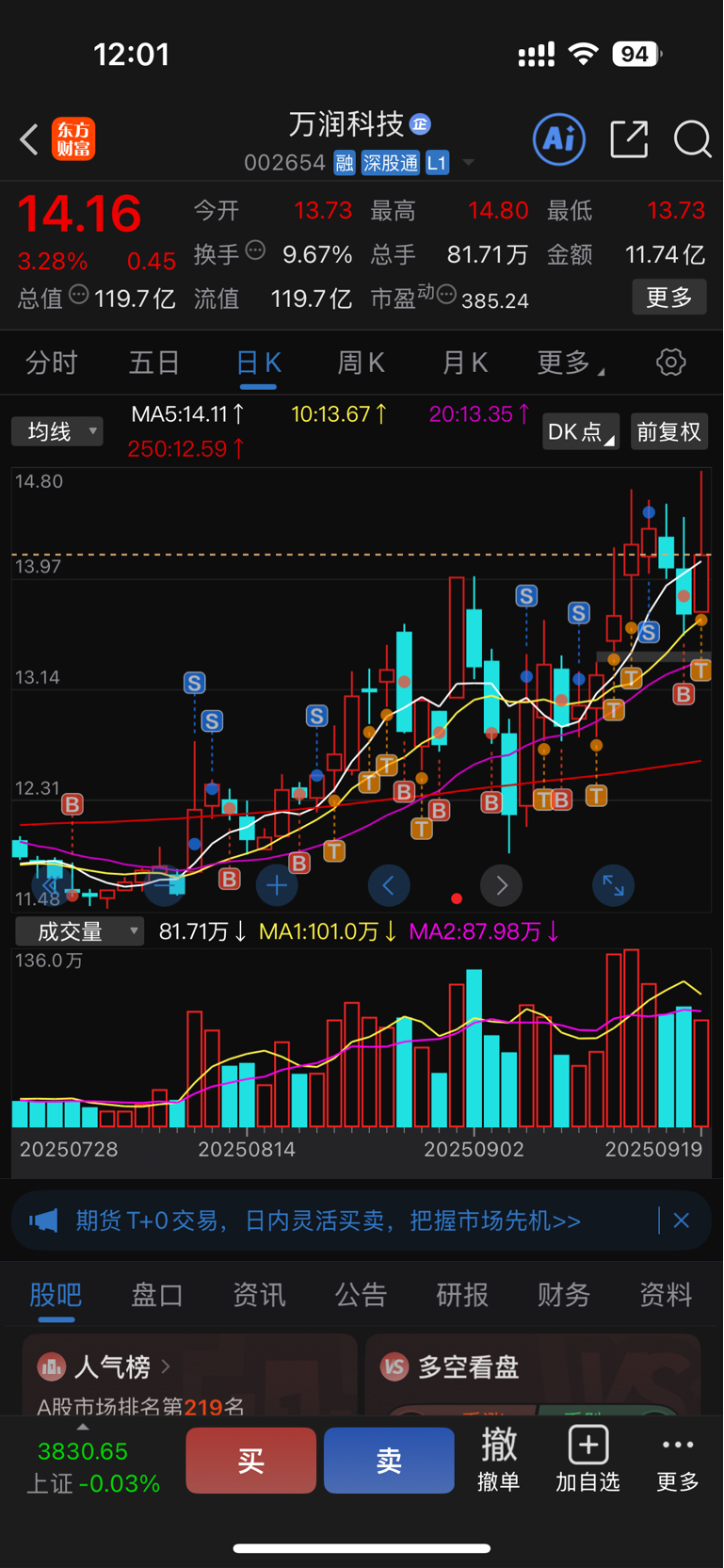724x1568 pixels.
Task: Open the 东方财富 logo icon
Action: tap(73, 139)
